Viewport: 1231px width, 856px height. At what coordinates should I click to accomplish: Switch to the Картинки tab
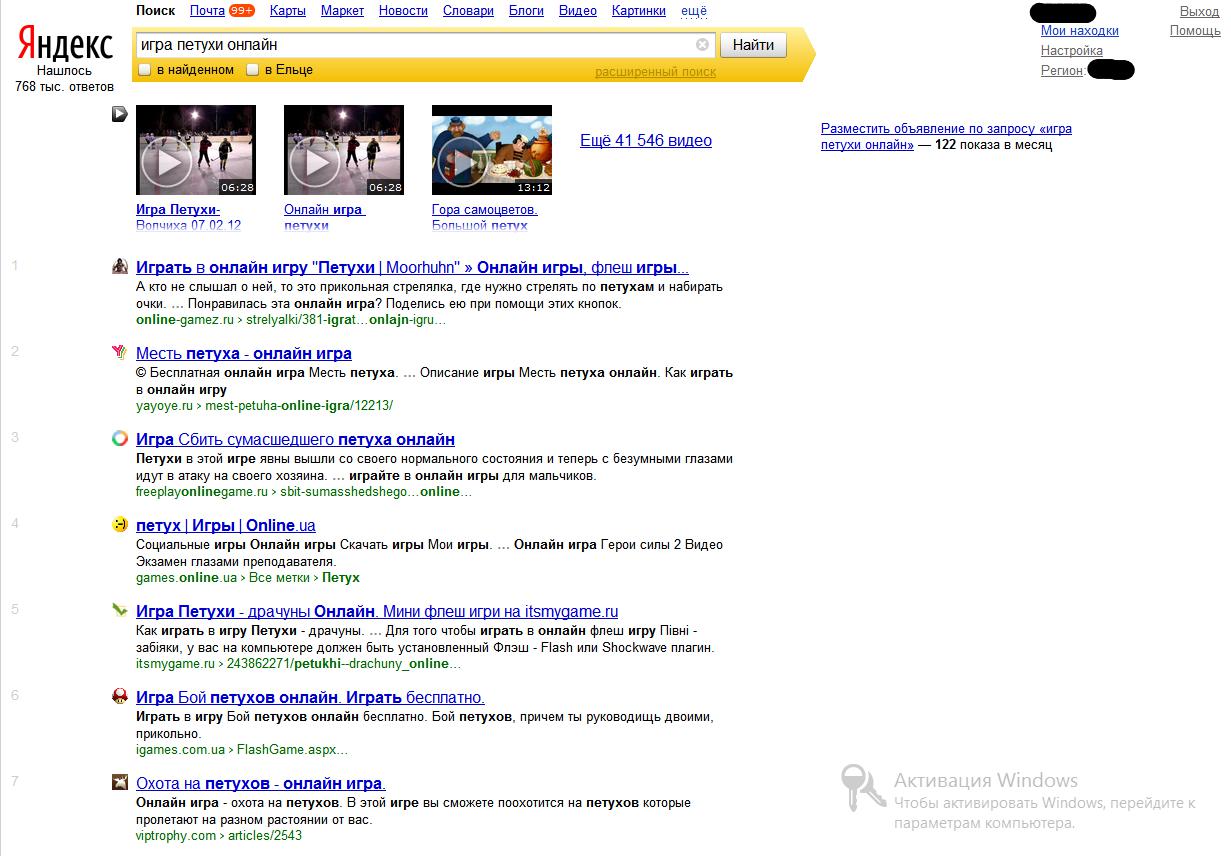639,11
